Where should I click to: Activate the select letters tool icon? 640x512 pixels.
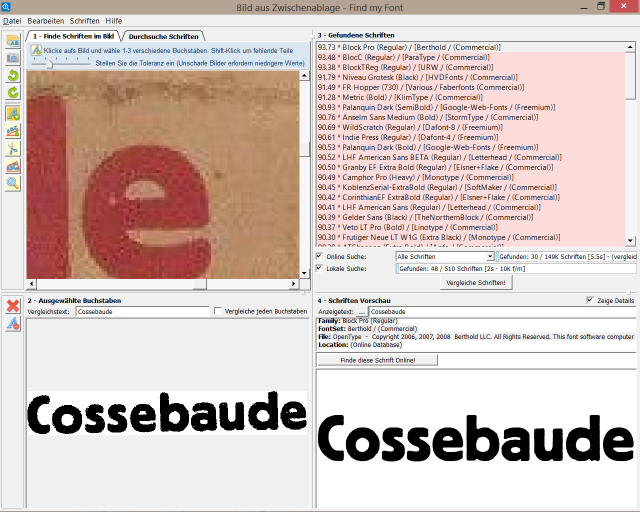13,113
